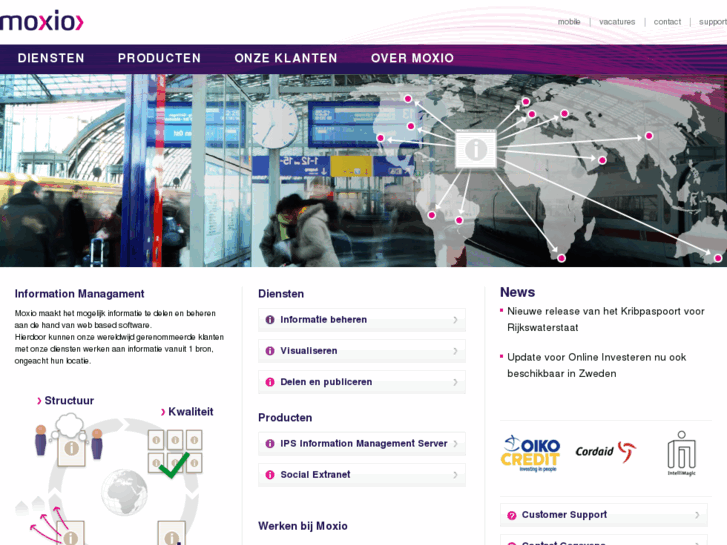The width and height of the screenshot is (727, 545).
Task: Click the Information Managament heading
Action: tap(79, 294)
